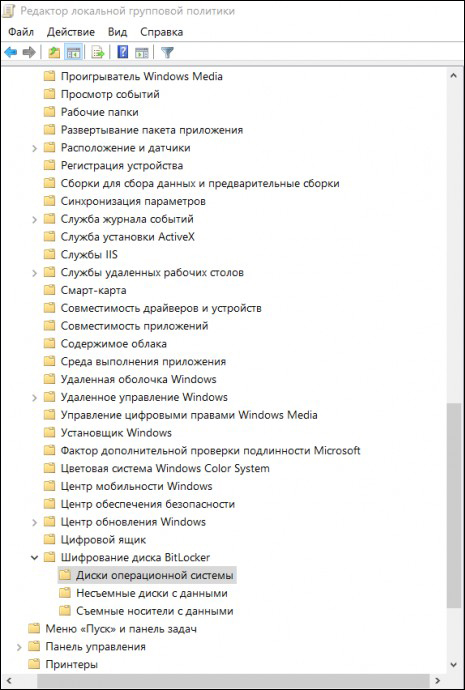This screenshot has width=465, height=690.
Task: Open the Help question mark icon
Action: coord(123,53)
